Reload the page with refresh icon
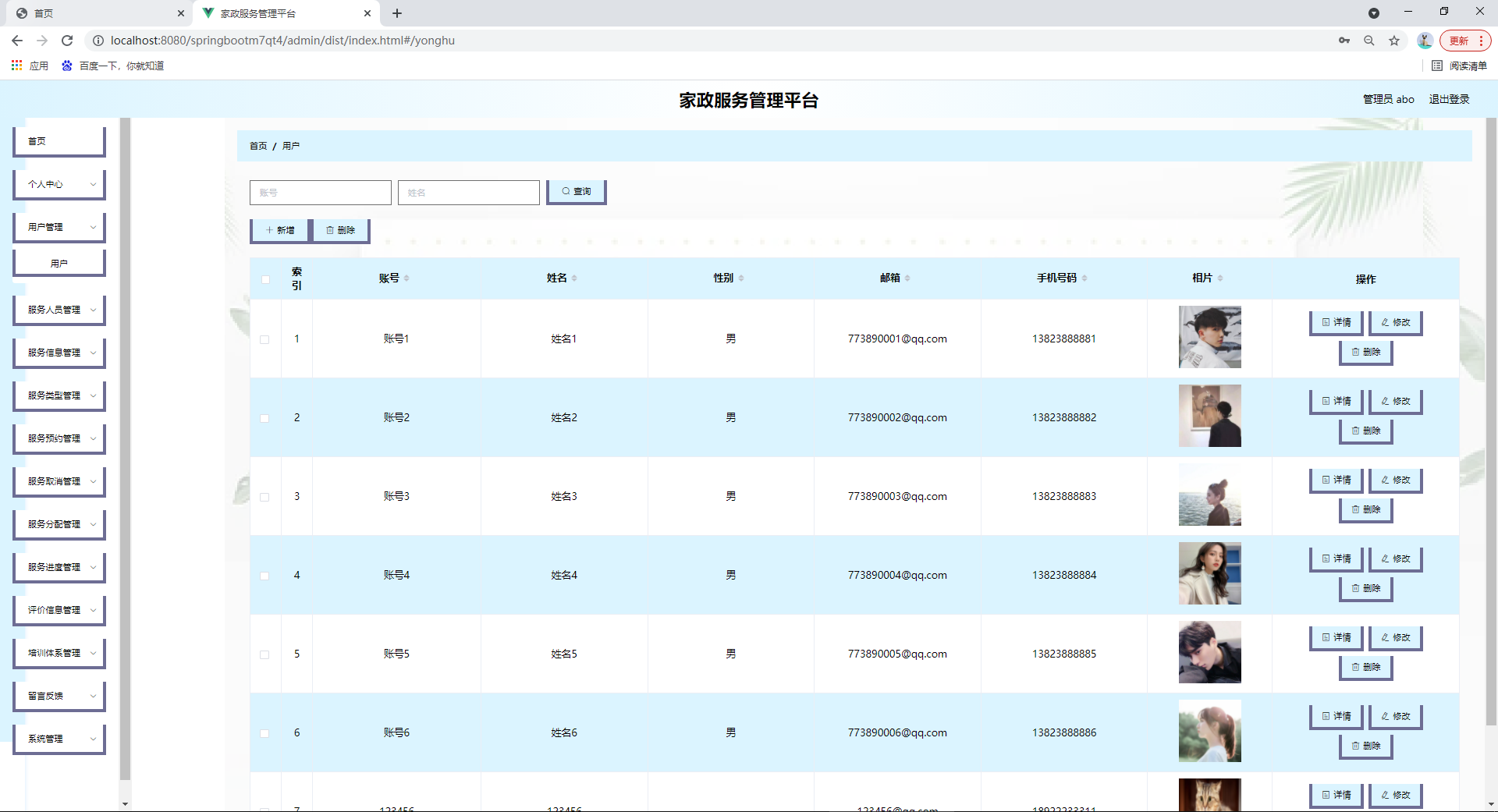The image size is (1498, 812). (x=67, y=41)
